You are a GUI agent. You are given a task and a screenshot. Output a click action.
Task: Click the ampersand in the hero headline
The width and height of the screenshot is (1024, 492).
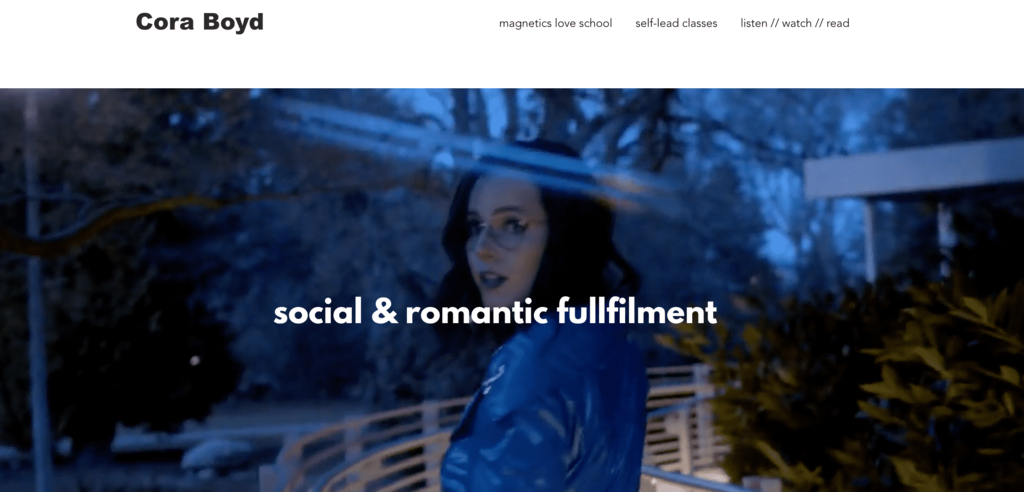pos(384,312)
